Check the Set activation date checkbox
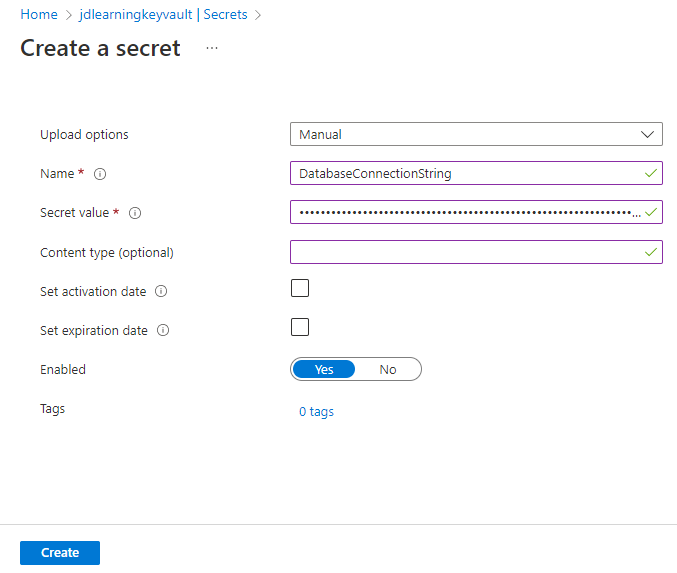The image size is (677, 573). 300,288
